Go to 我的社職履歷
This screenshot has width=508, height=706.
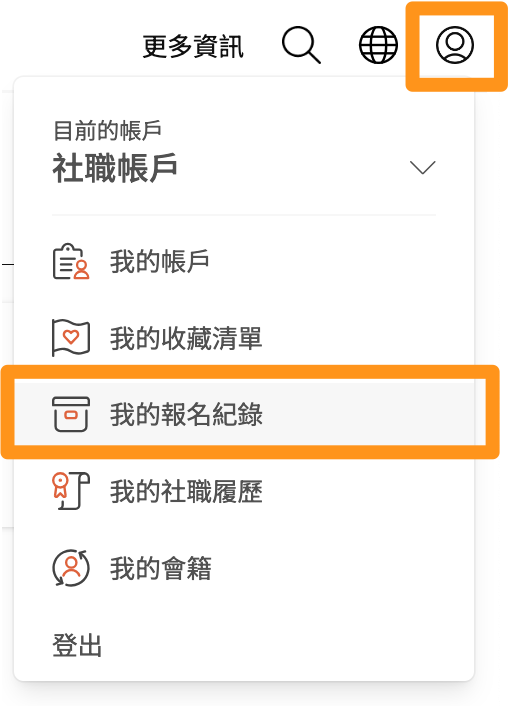click(x=244, y=491)
